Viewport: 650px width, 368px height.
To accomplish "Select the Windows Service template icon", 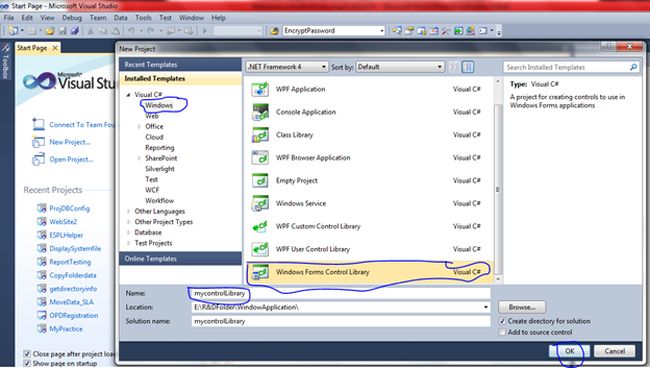I will click(260, 203).
